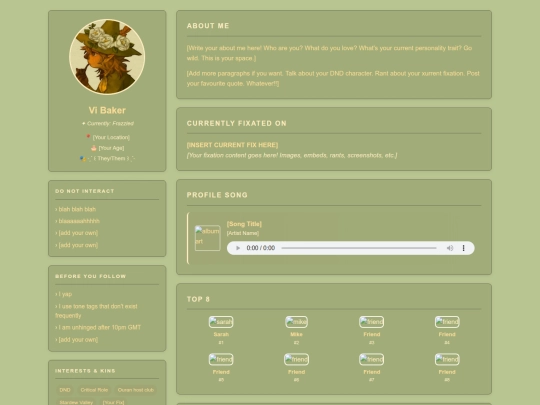
Task: Click the CURRENTLY FIXATED ON heading
Action: pyautogui.click(x=237, y=123)
